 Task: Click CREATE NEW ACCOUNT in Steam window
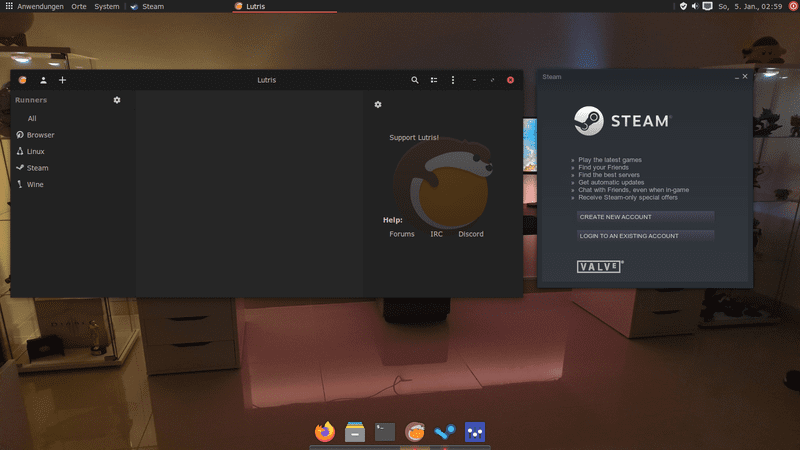(645, 217)
